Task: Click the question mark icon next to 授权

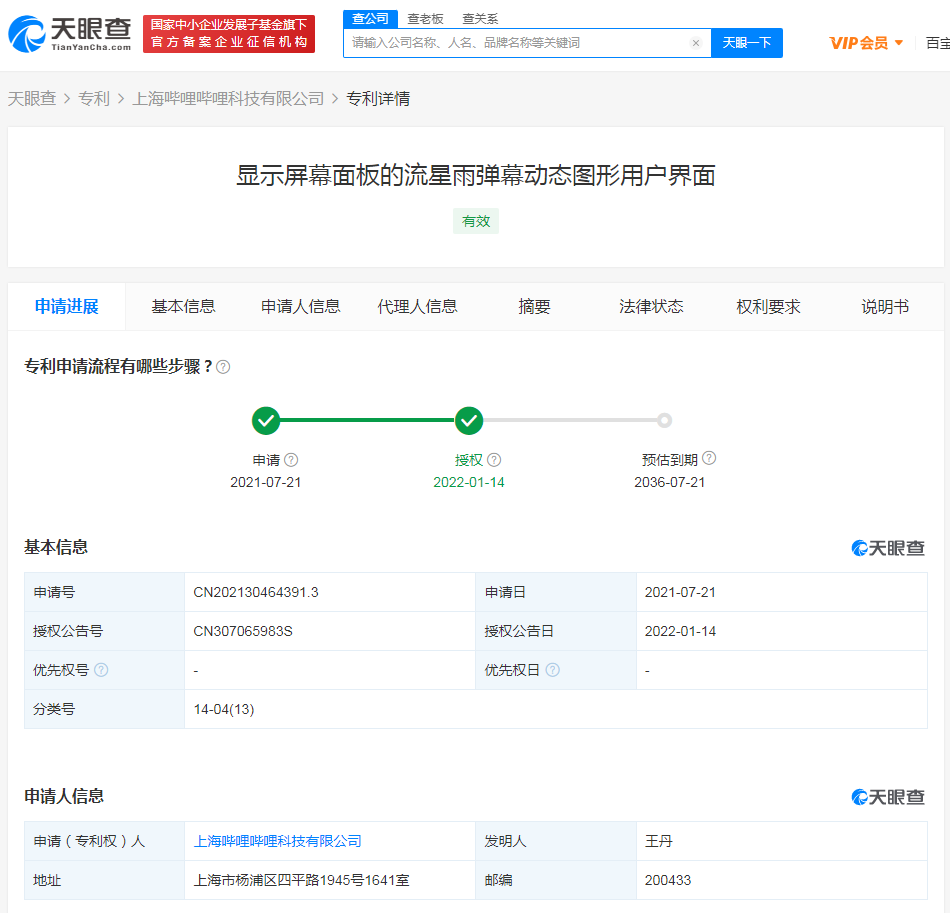Action: click(493, 459)
